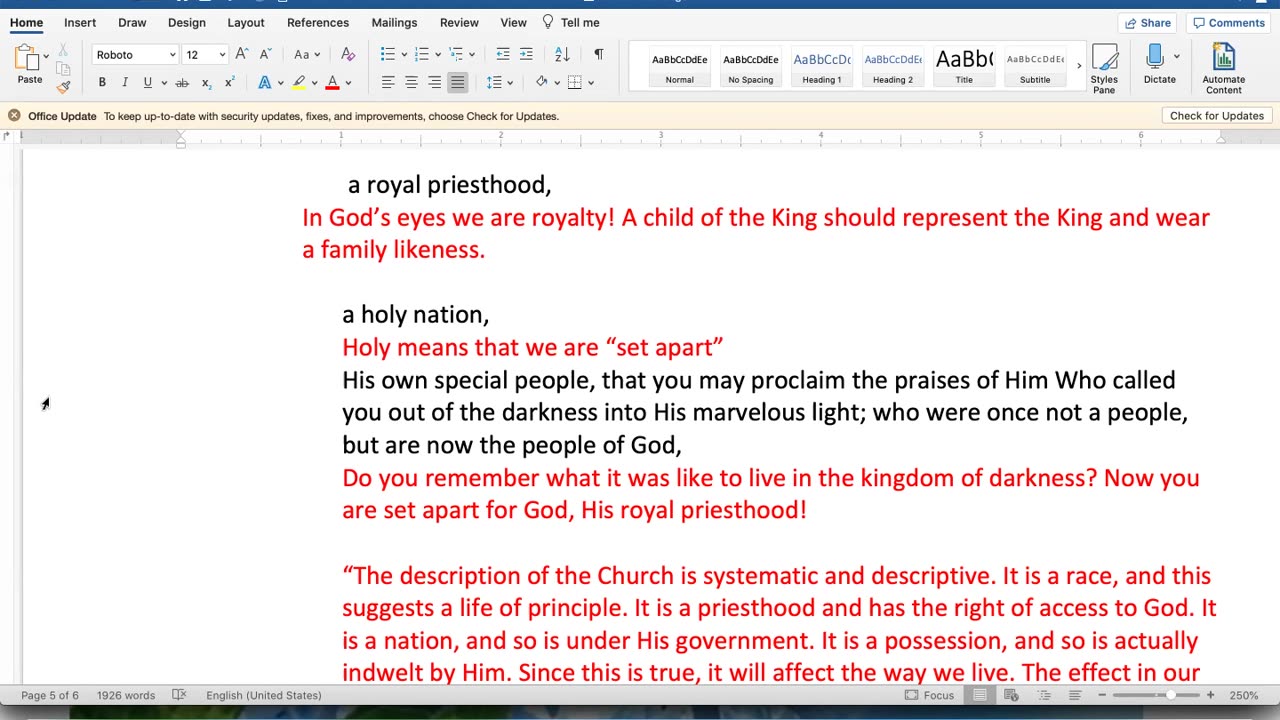1280x720 pixels.
Task: Switch to Outline view in status bar
Action: point(1043,695)
